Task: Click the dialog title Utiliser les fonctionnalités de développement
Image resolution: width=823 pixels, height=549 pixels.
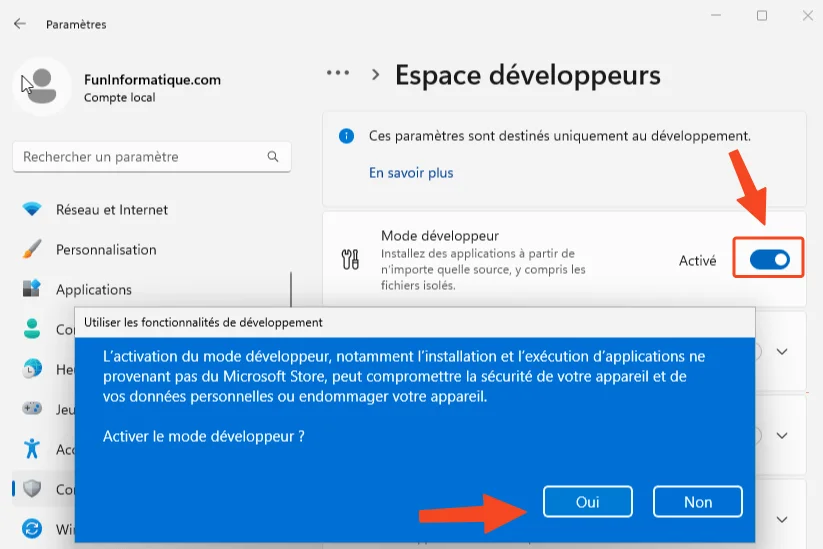Action: pyautogui.click(x=203, y=322)
